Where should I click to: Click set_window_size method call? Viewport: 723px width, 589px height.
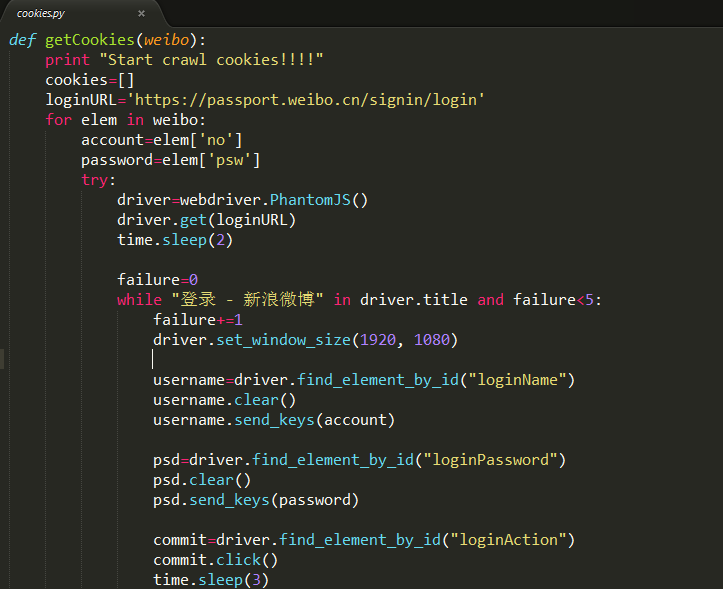(284, 340)
